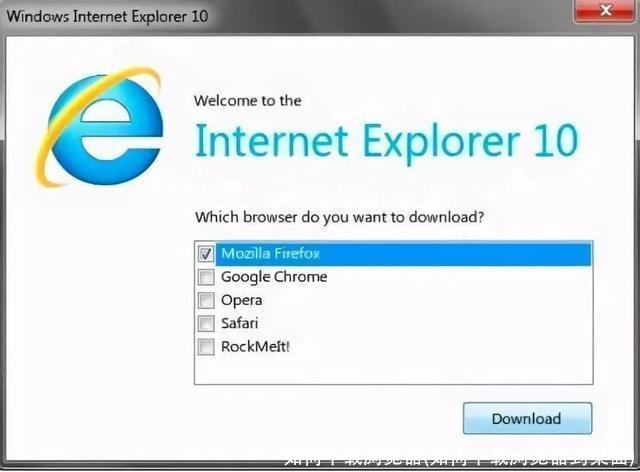
Task: Select the RockMelt! list entry text
Action: [255, 347]
